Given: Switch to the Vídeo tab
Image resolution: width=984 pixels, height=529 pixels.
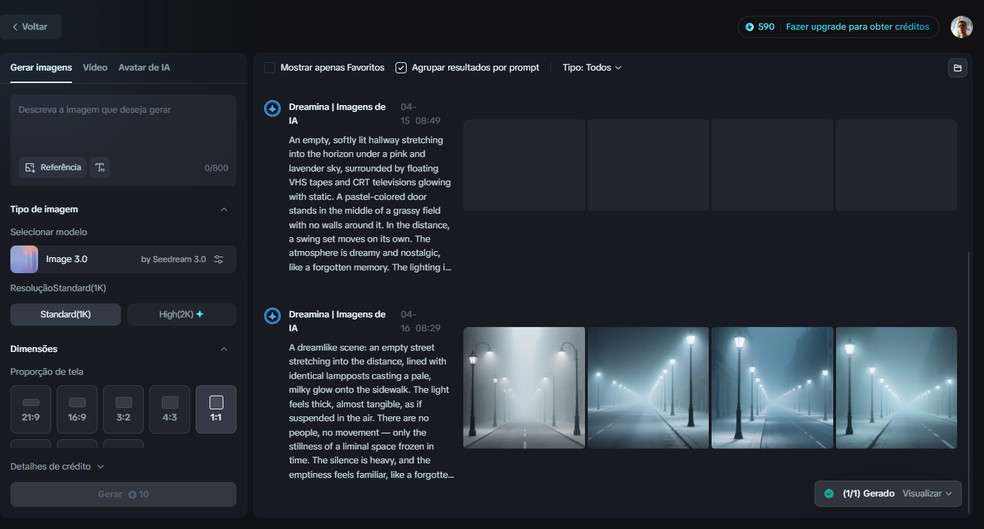Looking at the screenshot, I should 95,68.
